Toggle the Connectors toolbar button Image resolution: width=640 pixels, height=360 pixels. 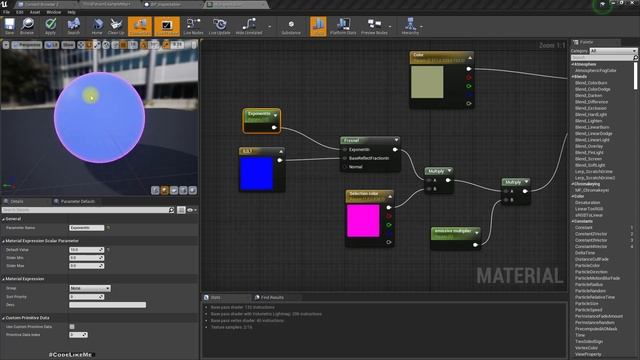140,26
